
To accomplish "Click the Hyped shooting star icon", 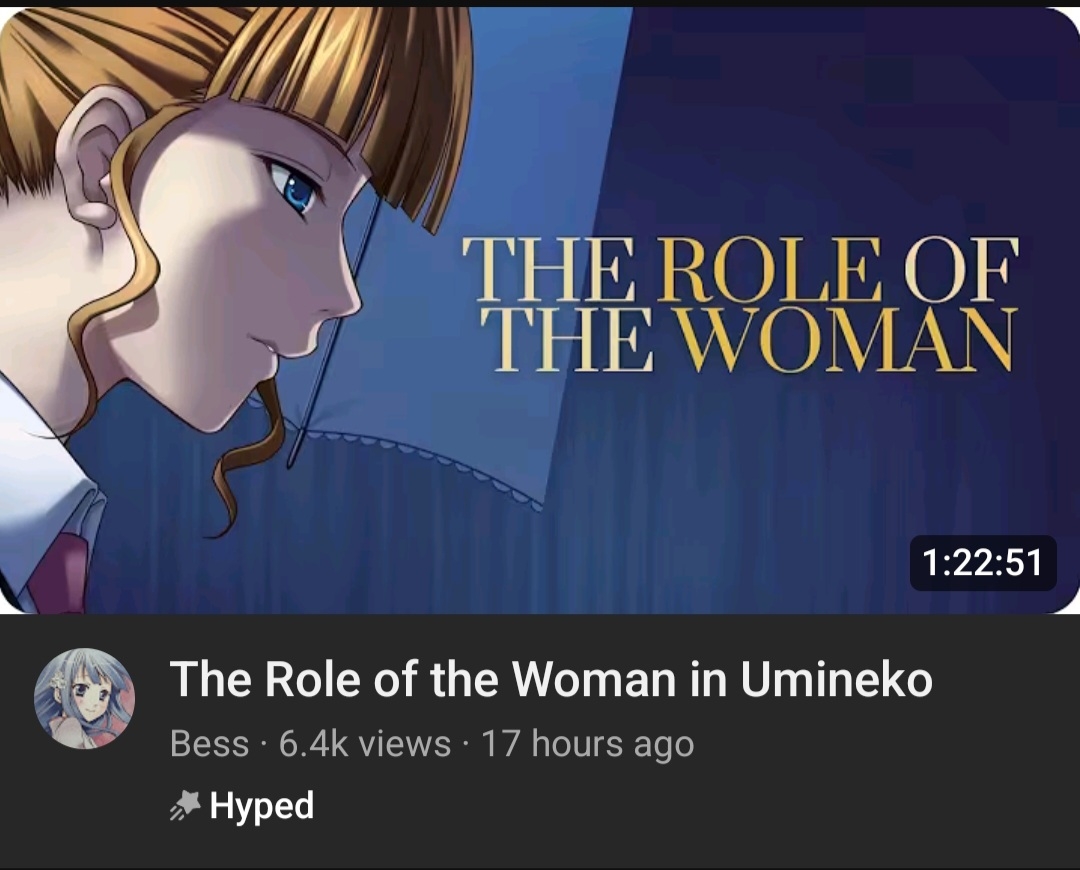I will pos(184,806).
